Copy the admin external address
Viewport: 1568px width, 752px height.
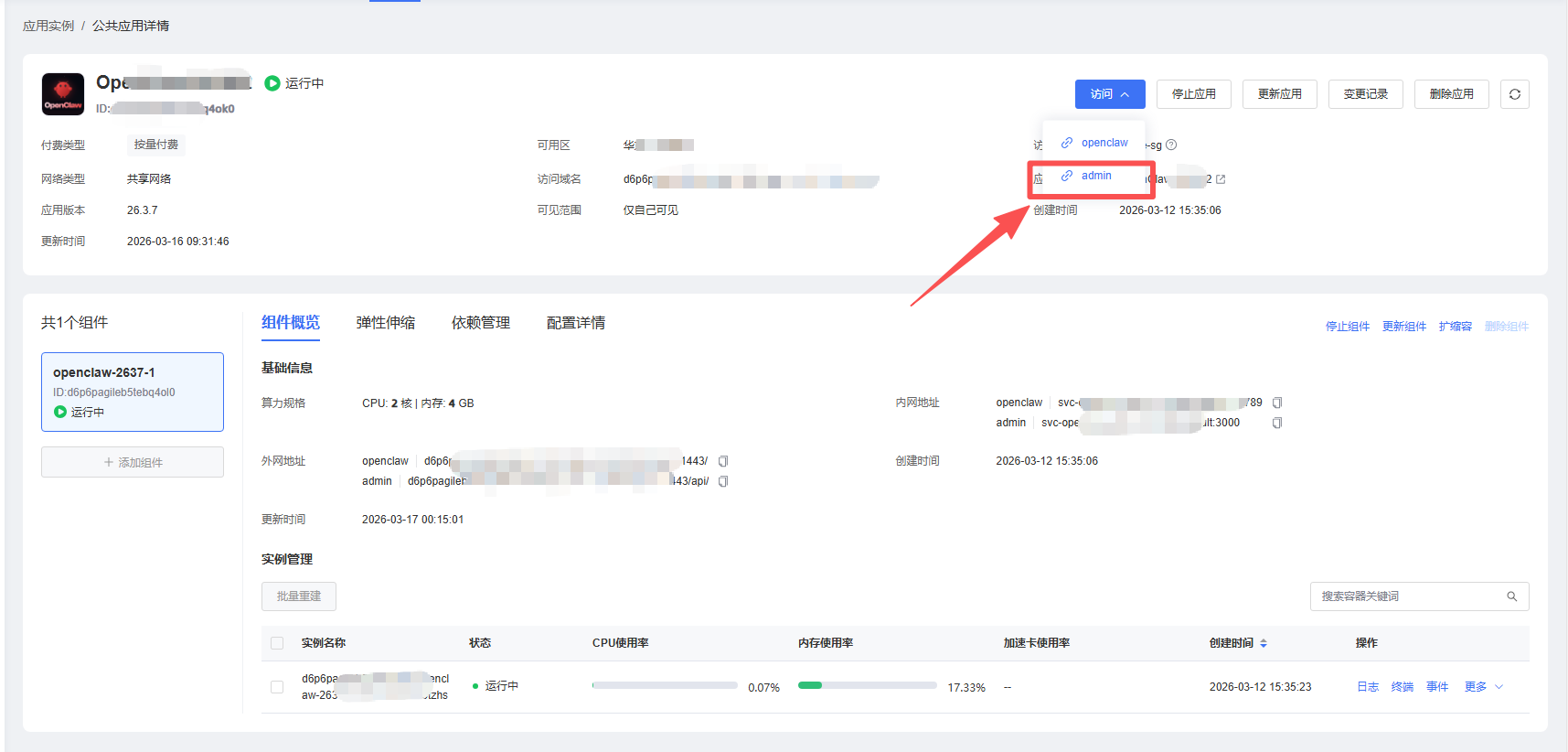click(x=723, y=481)
